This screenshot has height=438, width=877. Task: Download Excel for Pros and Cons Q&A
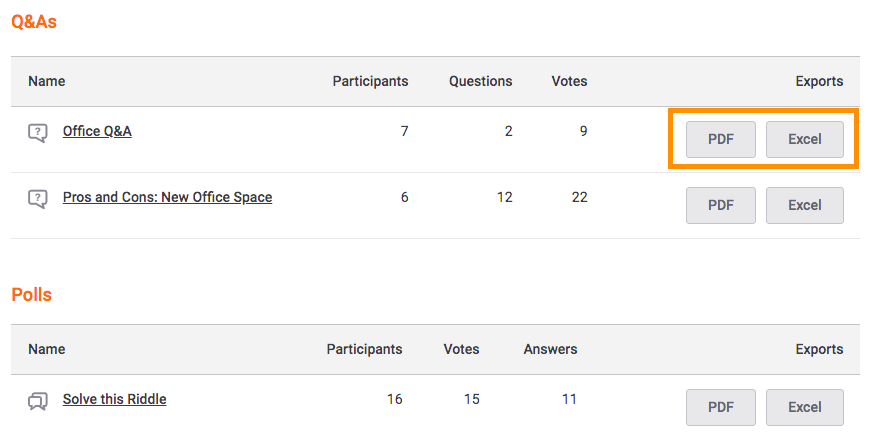[804, 205]
